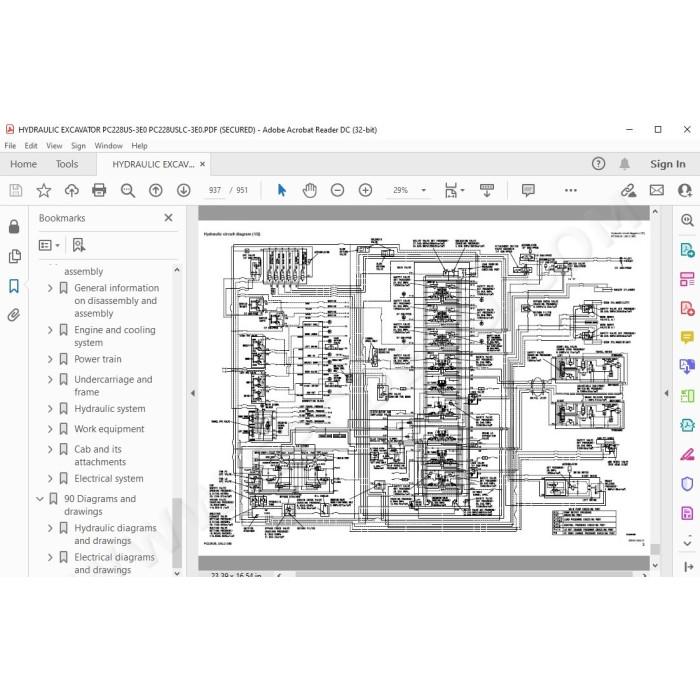Click the zoom in plus icon
The image size is (700, 700).
point(365,190)
